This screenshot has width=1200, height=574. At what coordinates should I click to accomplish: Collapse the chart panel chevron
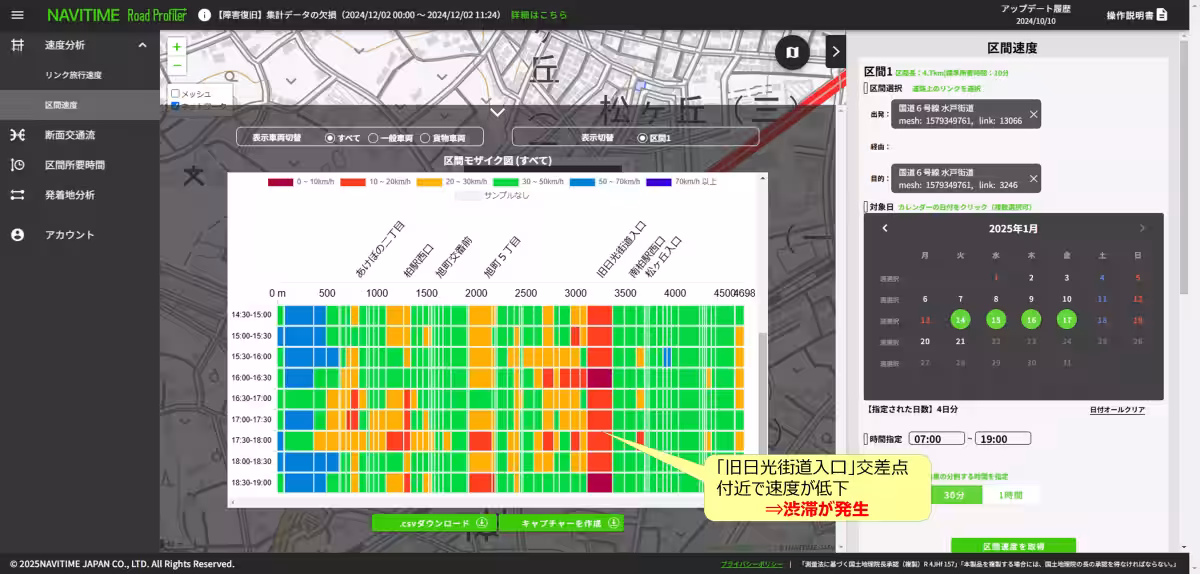tap(497, 112)
